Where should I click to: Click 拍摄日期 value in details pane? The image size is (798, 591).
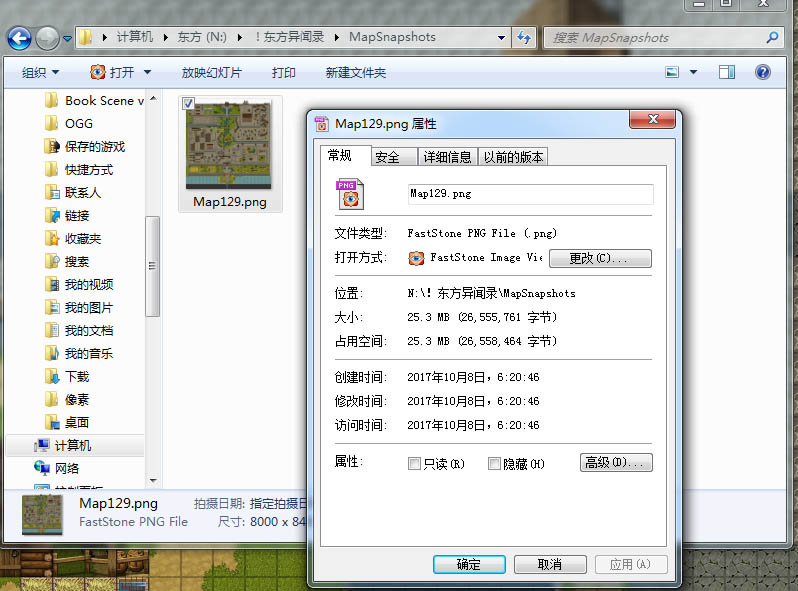[x=279, y=503]
